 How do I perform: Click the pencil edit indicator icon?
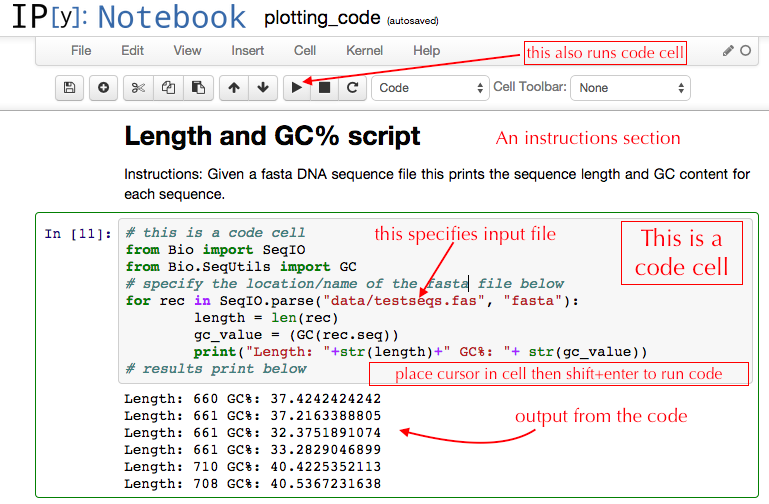(728, 50)
